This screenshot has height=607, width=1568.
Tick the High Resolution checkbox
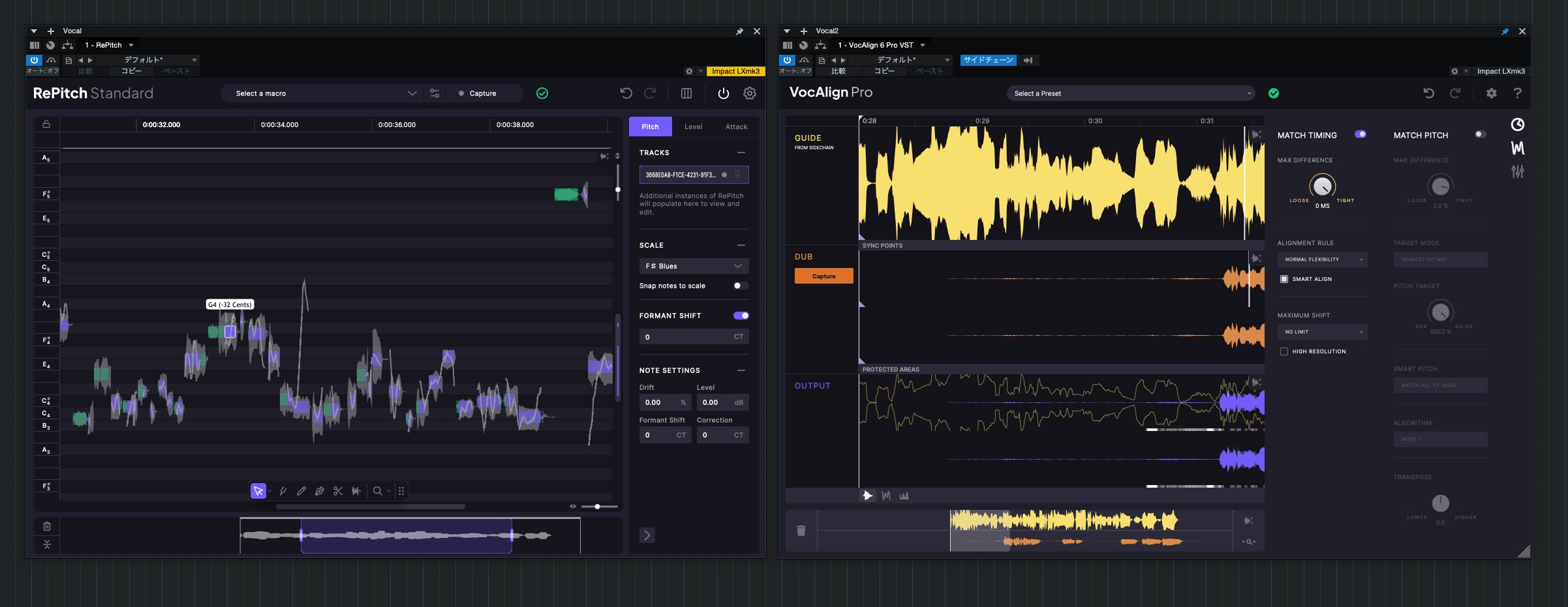click(1284, 351)
